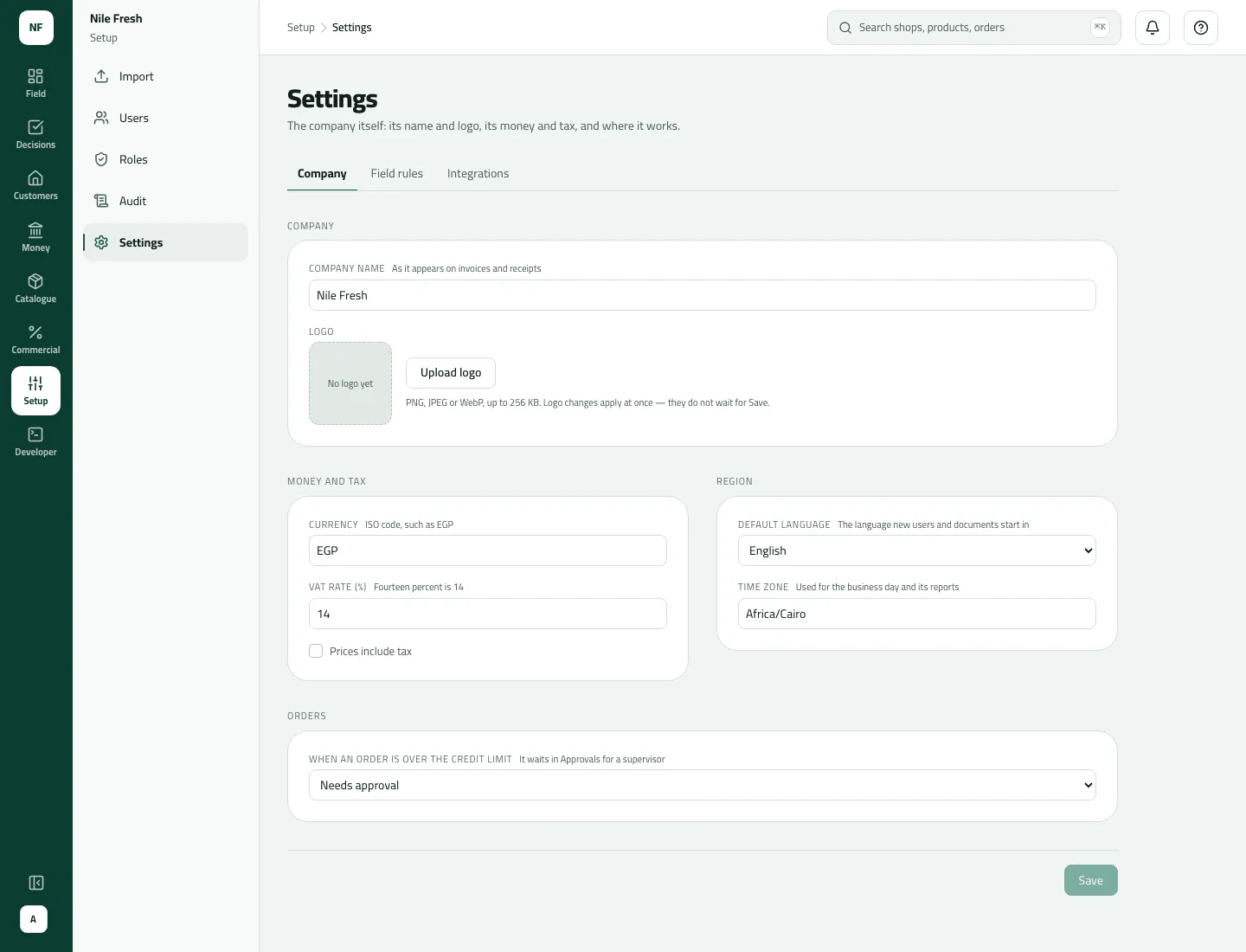Open the Developer section
The image size is (1246, 952).
click(35, 441)
